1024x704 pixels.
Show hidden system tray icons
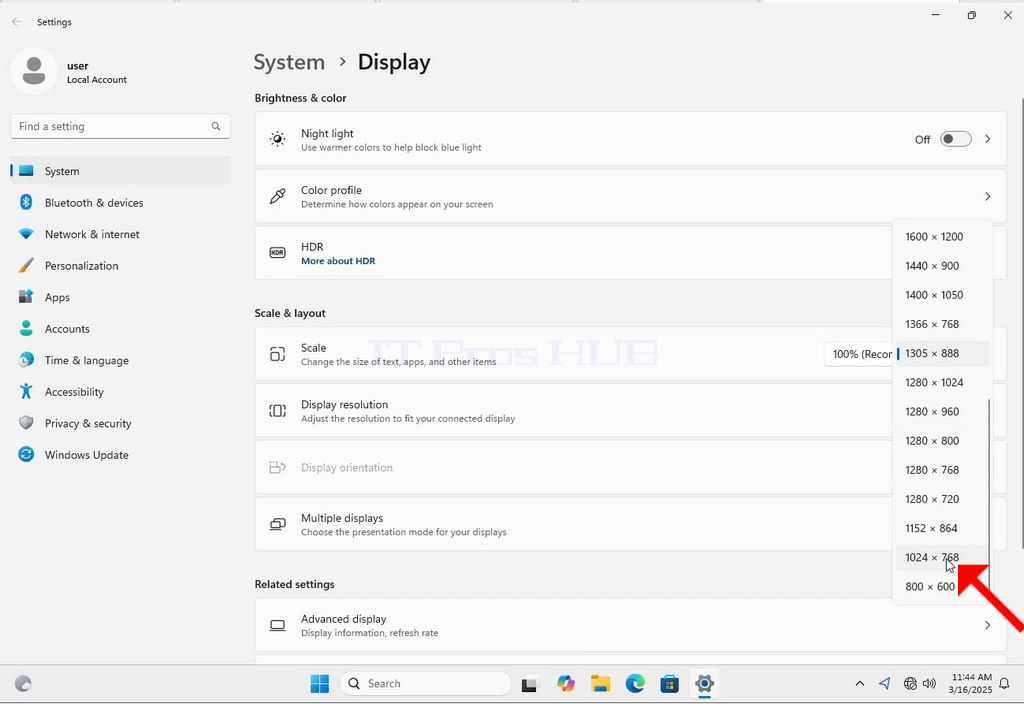[859, 684]
